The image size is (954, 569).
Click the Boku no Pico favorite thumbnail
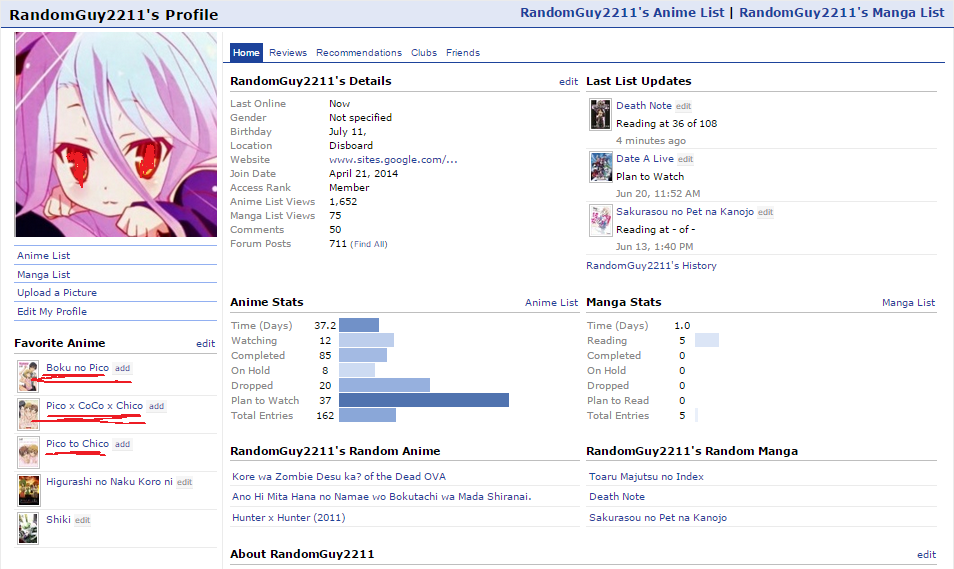[x=28, y=376]
